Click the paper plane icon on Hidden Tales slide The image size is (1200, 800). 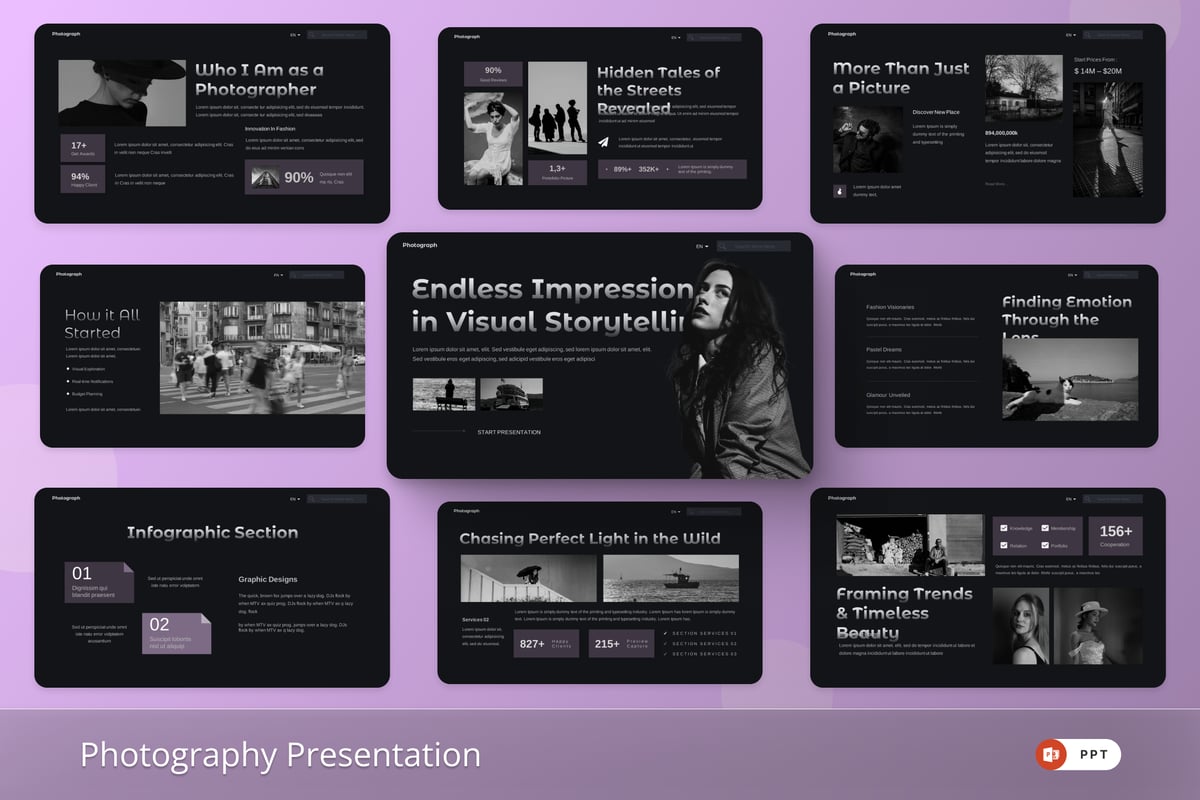[x=604, y=142]
